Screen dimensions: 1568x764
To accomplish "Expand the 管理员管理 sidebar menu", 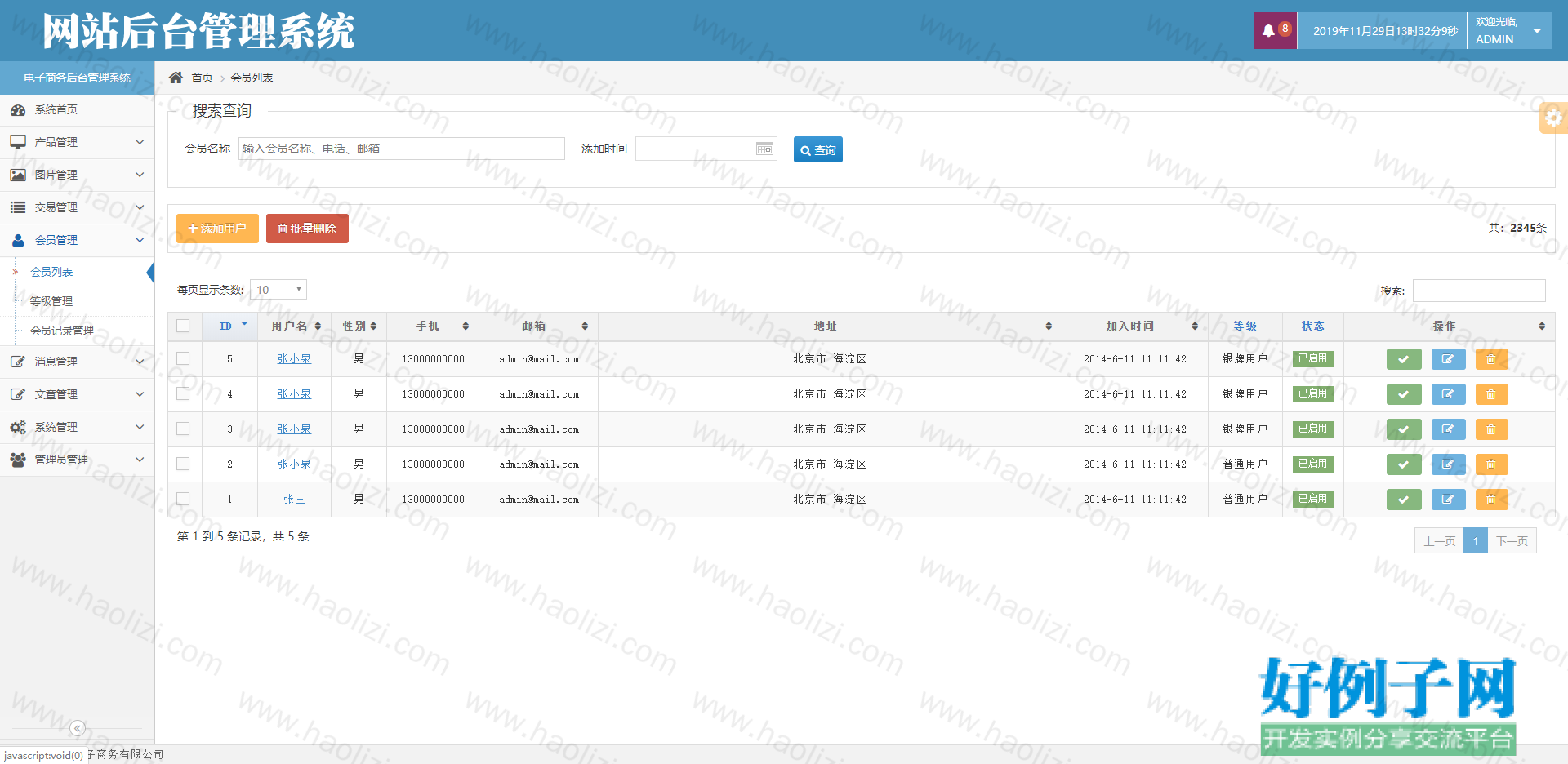I will (77, 460).
